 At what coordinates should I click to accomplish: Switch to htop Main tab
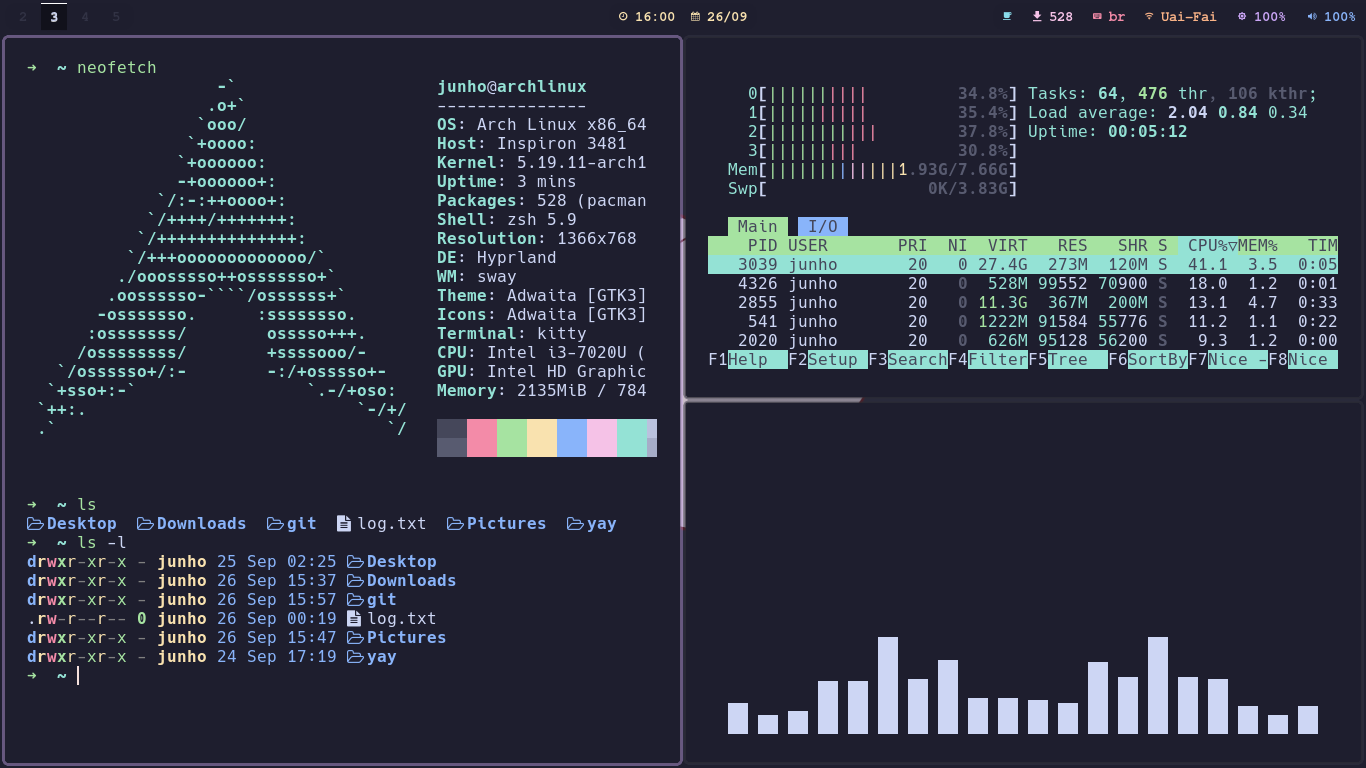tap(758, 226)
